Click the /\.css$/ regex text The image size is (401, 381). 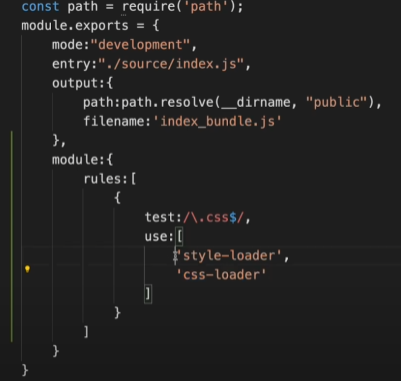[213, 218]
